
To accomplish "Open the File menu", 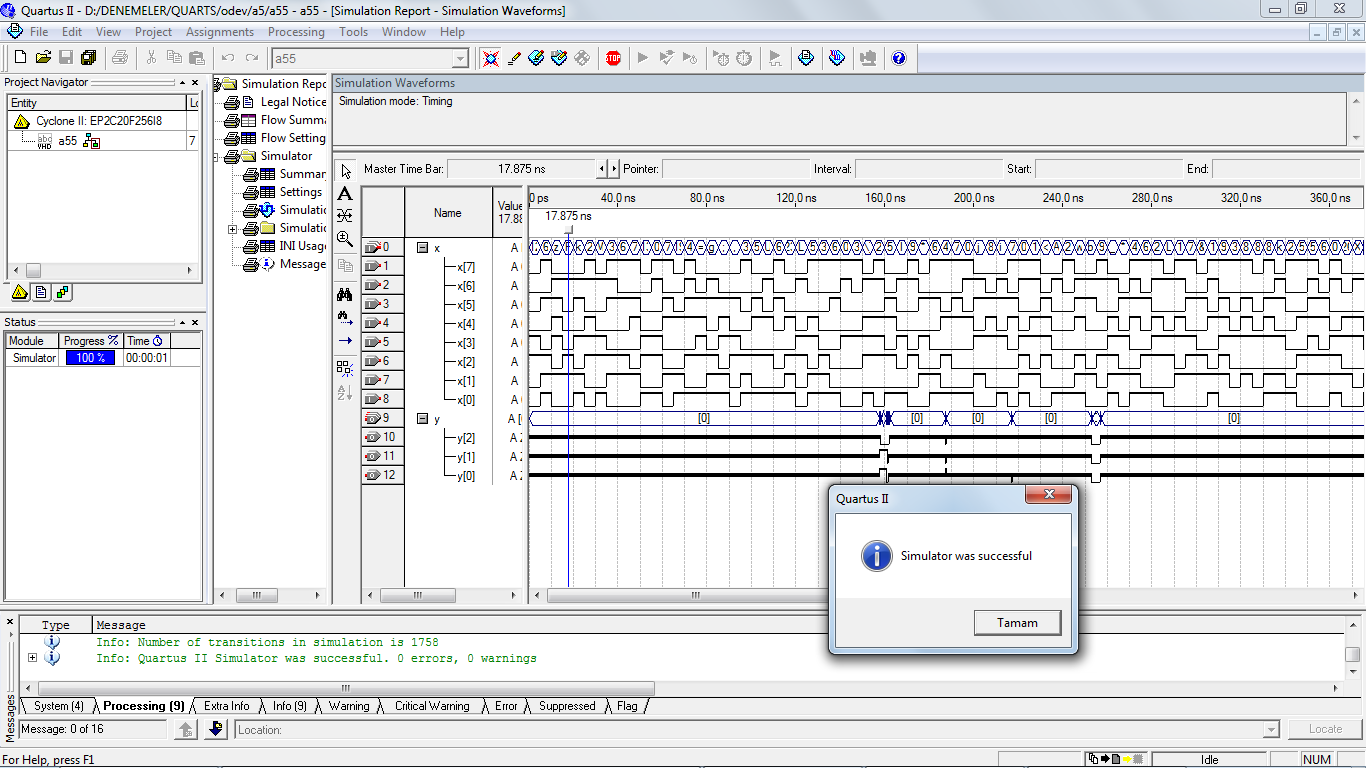I will pos(39,32).
